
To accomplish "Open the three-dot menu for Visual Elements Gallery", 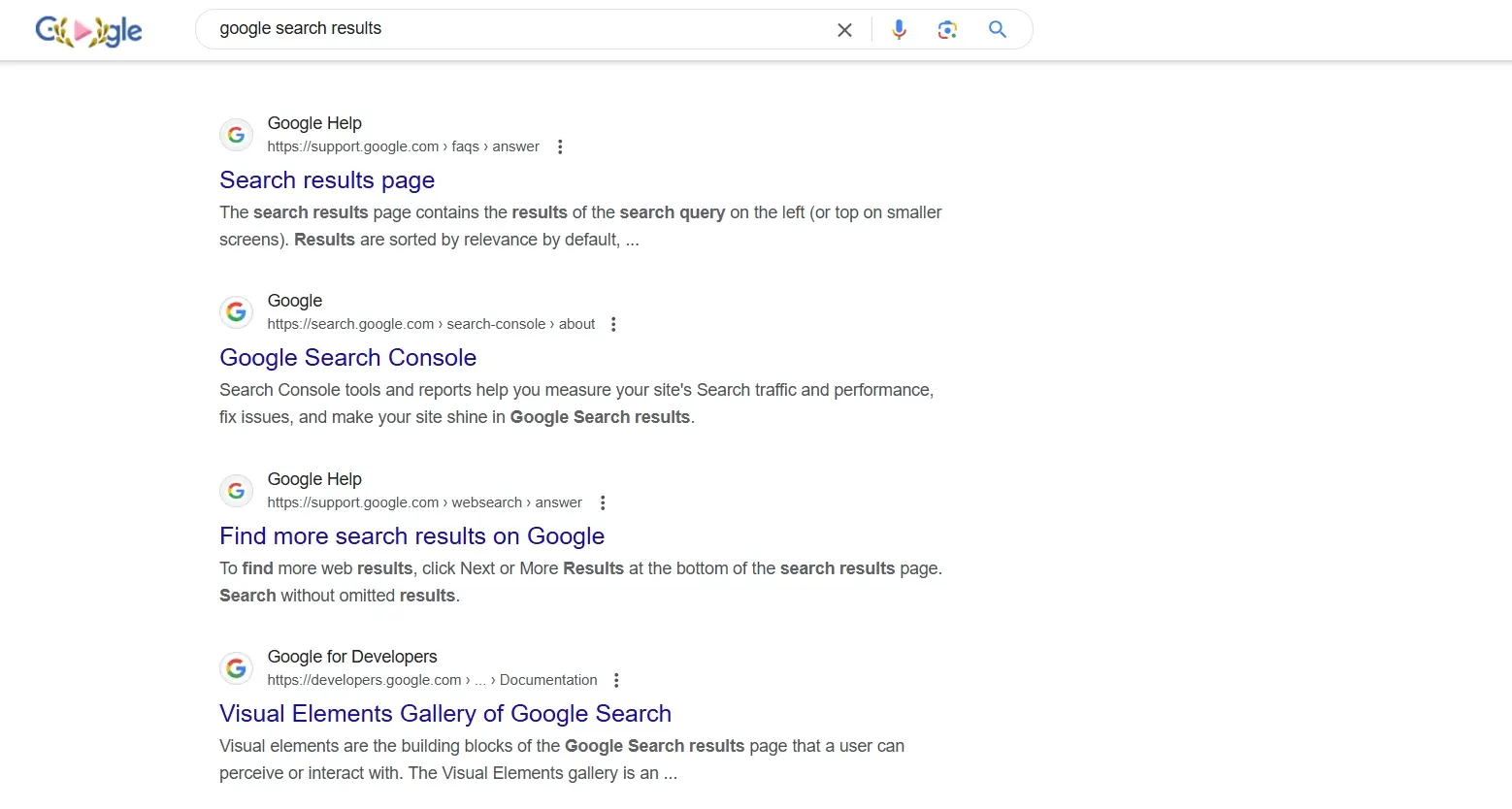I will click(616, 679).
